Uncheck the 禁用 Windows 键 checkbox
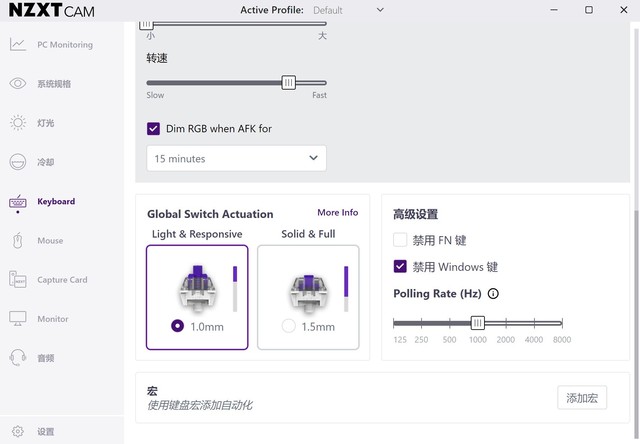640x444 pixels. click(x=400, y=267)
